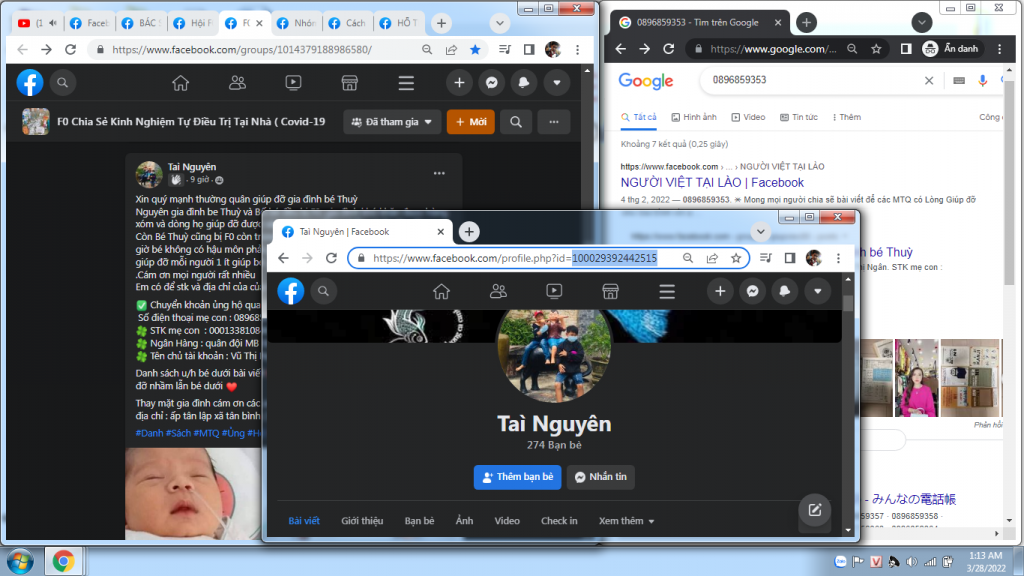
Task: Toggle the side panel in the Google window
Action: [x=905, y=49]
